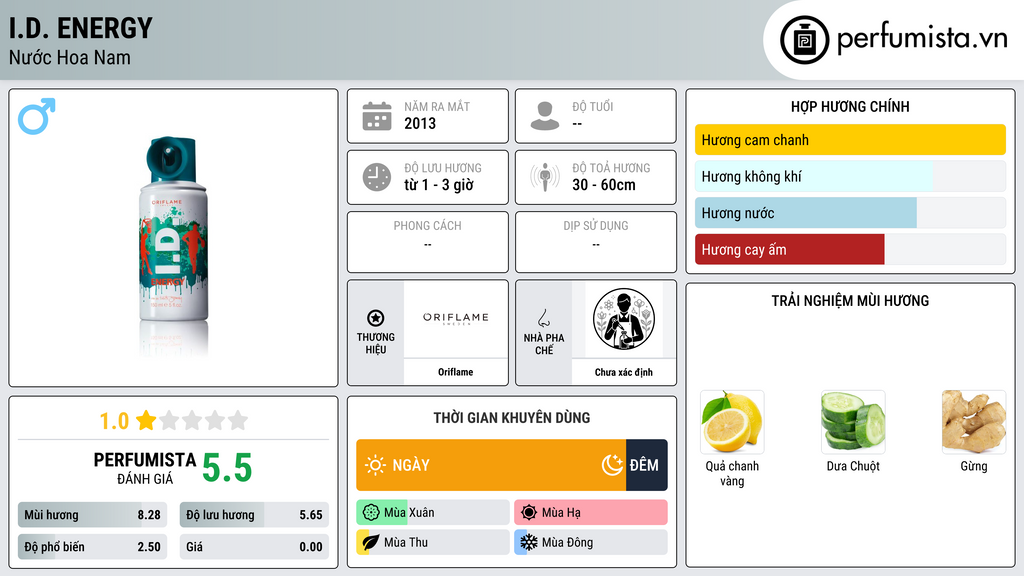The image size is (1024, 576).
Task: Click the Hương cam chanh accord bar
Action: (x=850, y=140)
